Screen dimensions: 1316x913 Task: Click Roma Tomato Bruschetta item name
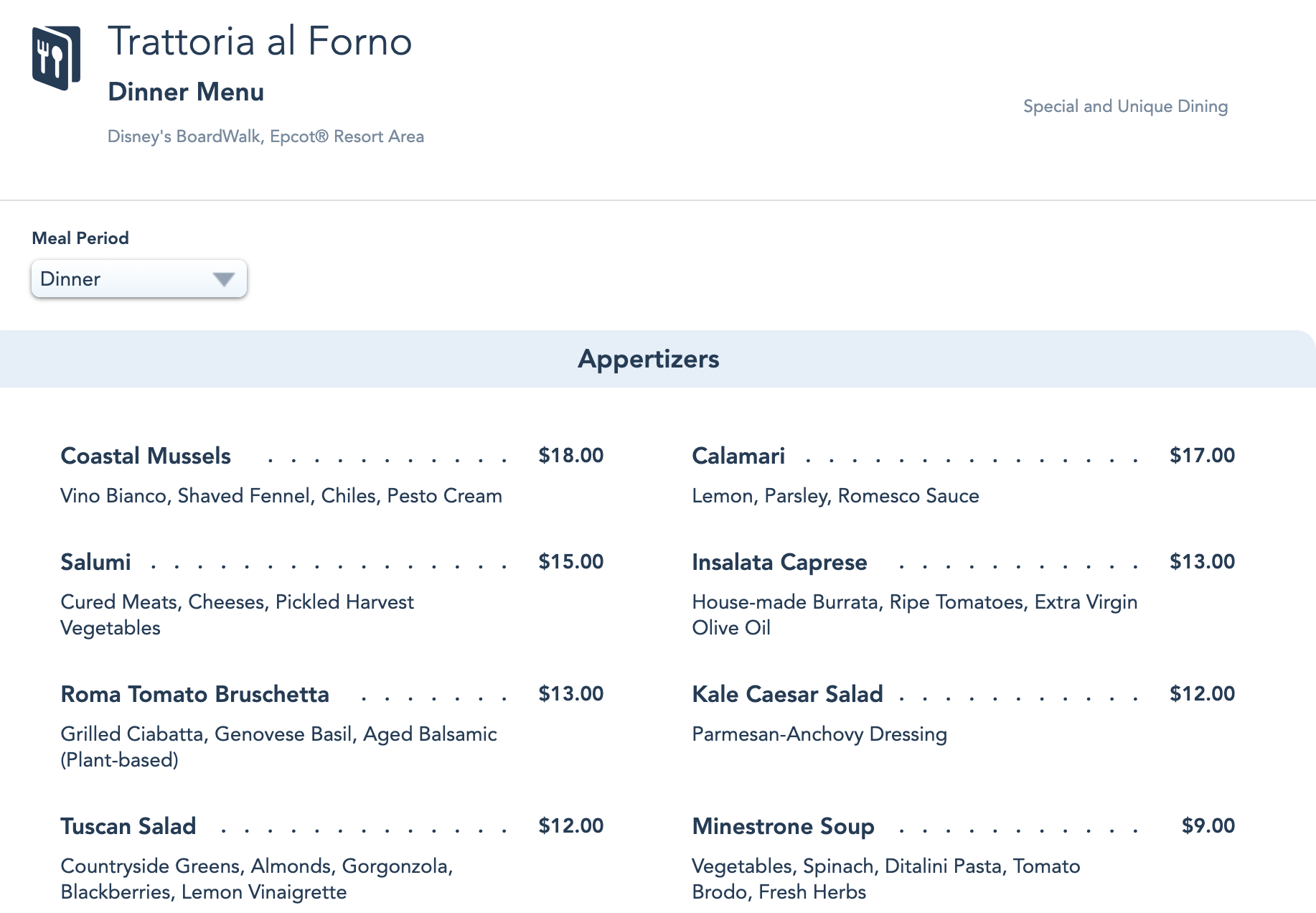[x=194, y=694]
